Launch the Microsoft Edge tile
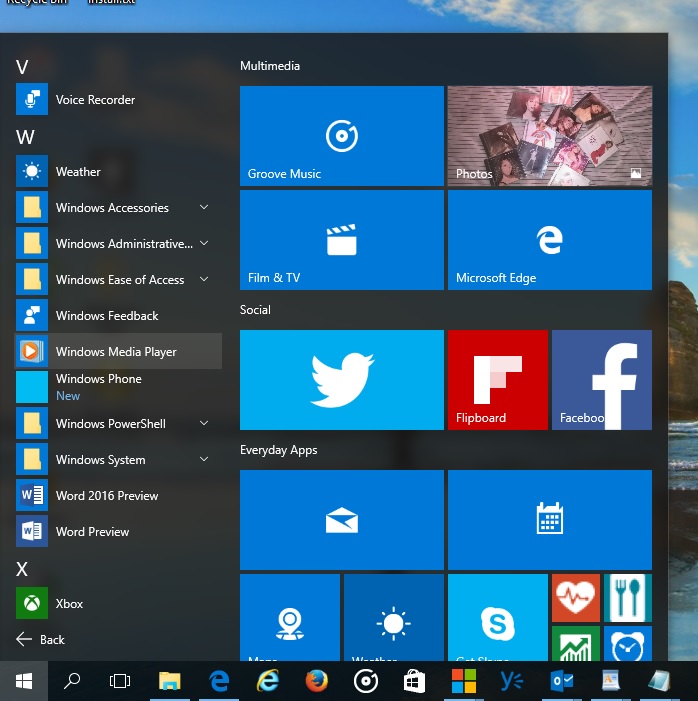698x701 pixels. pyautogui.click(x=550, y=240)
